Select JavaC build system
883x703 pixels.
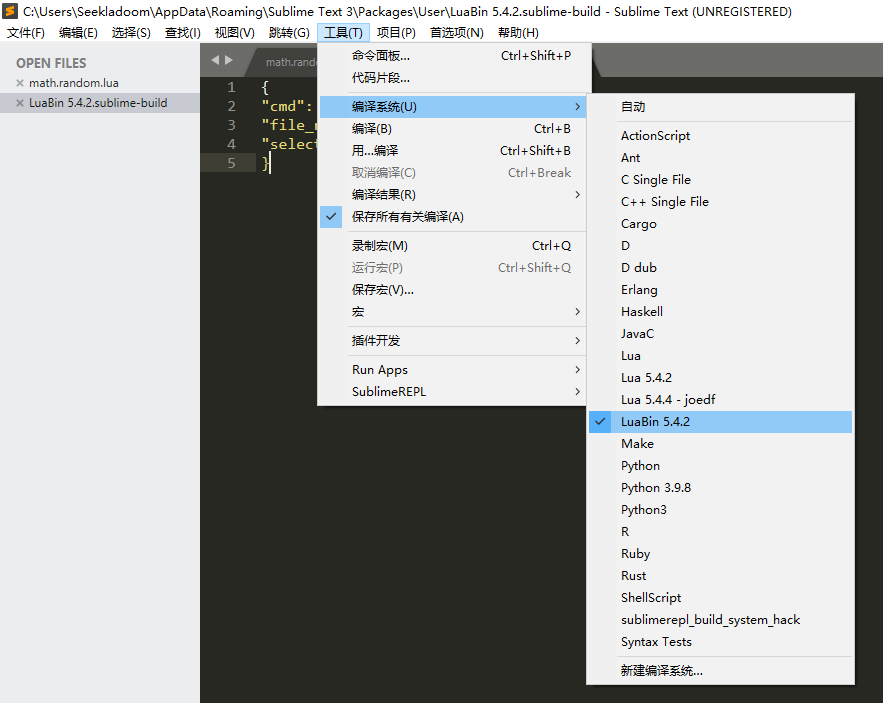(720, 333)
